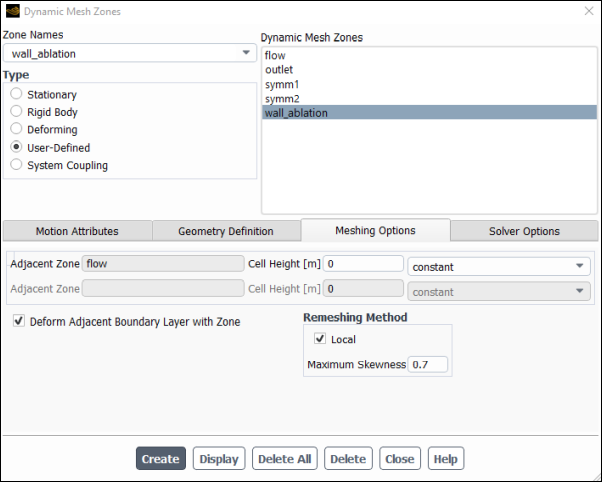Select the System Coupling radio option
Image resolution: width=602 pixels, height=482 pixels.
(16, 164)
